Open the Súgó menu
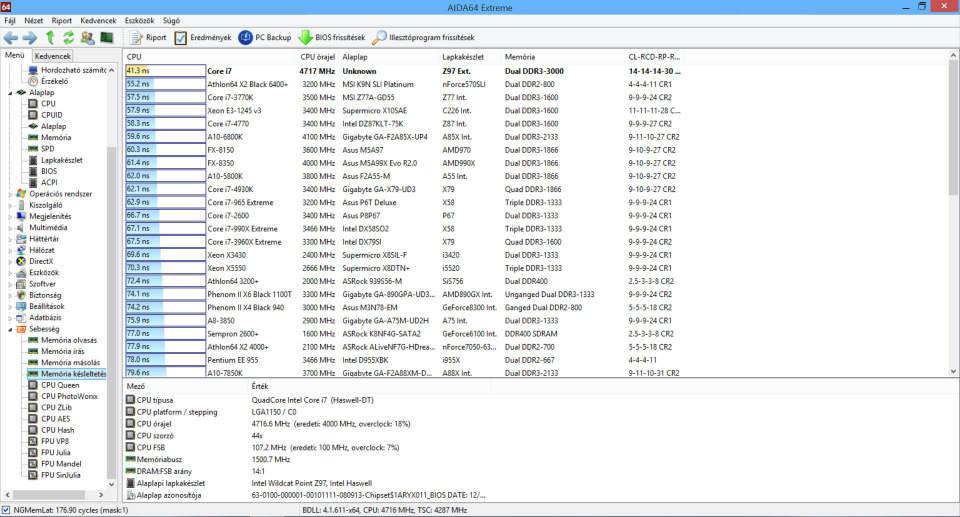This screenshot has height=517, width=960. [171, 20]
